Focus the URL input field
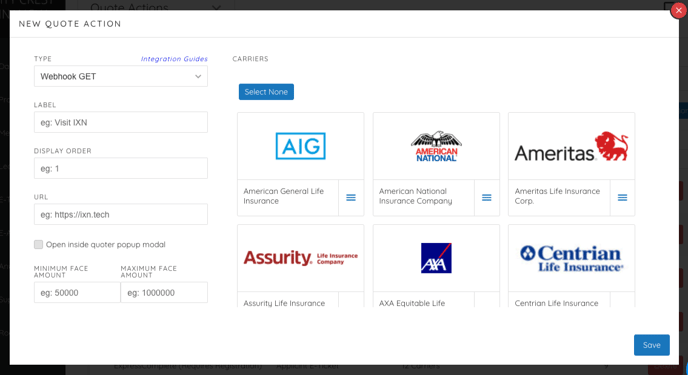The image size is (688, 375). click(121, 214)
